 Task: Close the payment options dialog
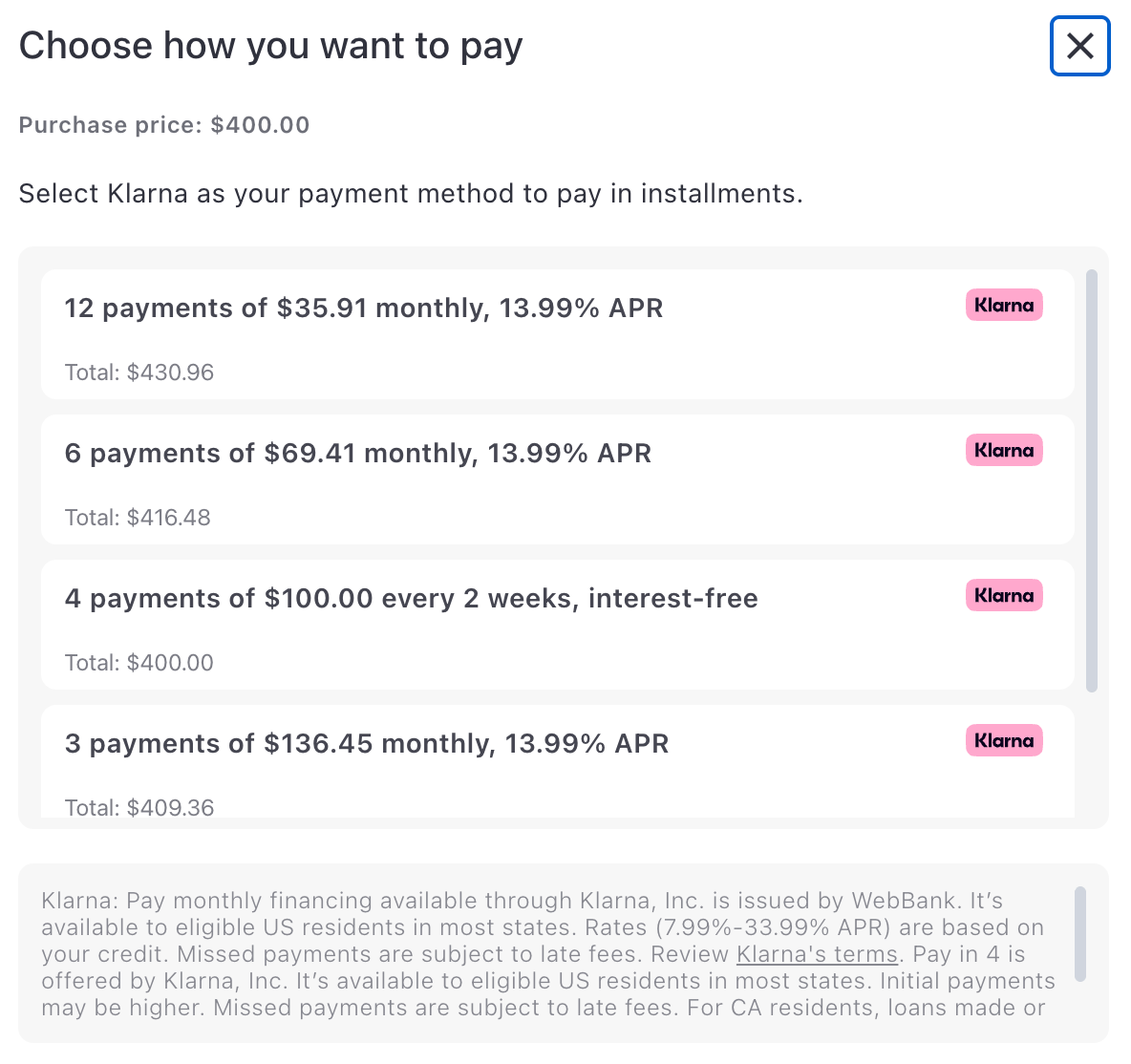(1079, 46)
